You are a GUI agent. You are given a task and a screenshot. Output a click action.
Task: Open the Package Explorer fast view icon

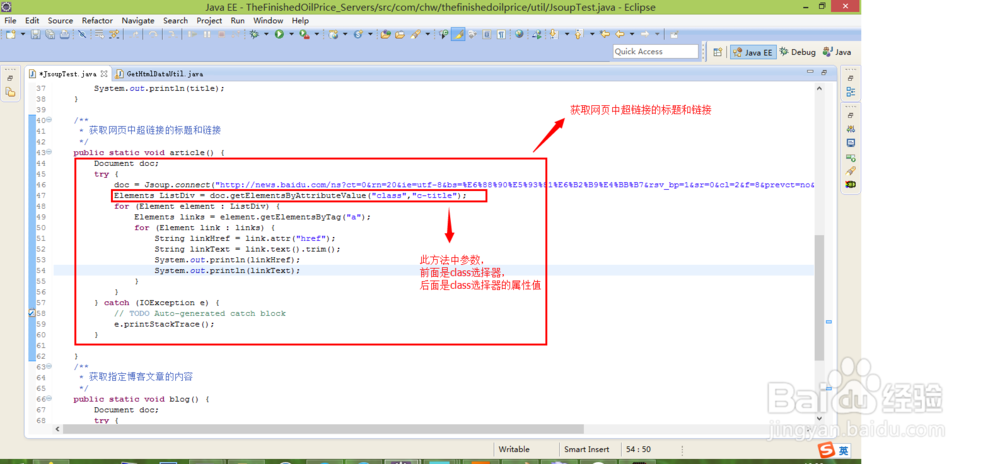click(x=10, y=92)
